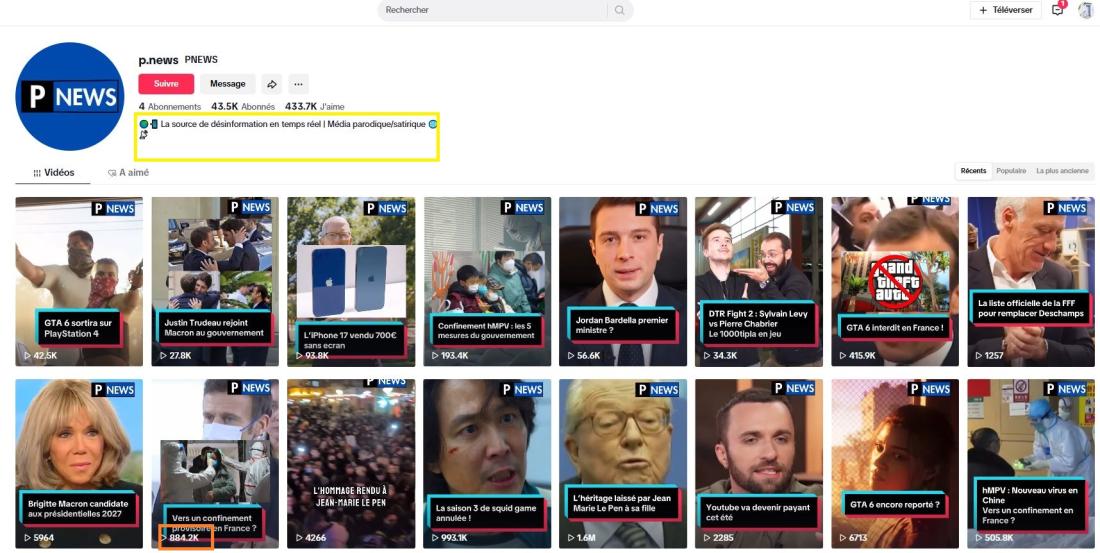
Task: Open video Vers un confinement provisoire
Action: 215,464
